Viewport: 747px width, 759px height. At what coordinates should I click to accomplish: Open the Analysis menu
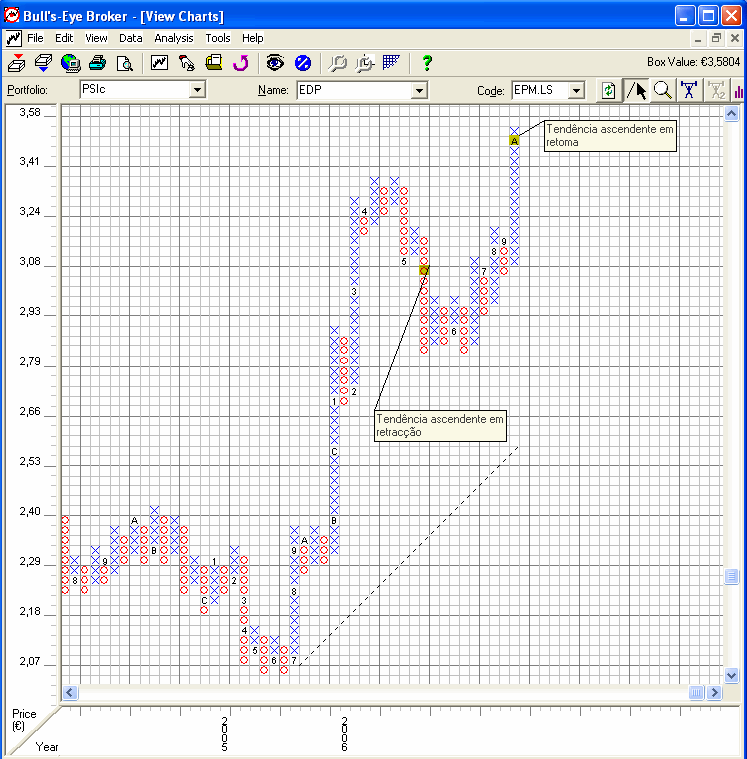pyautogui.click(x=174, y=38)
